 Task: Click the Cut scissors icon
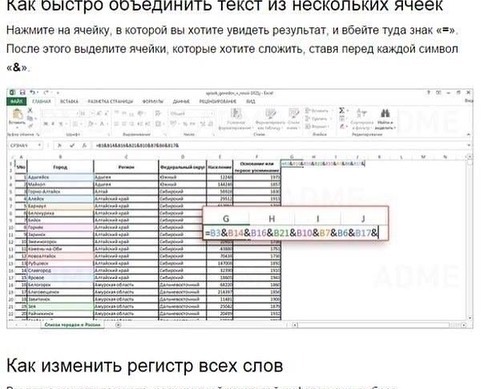click(x=30, y=110)
